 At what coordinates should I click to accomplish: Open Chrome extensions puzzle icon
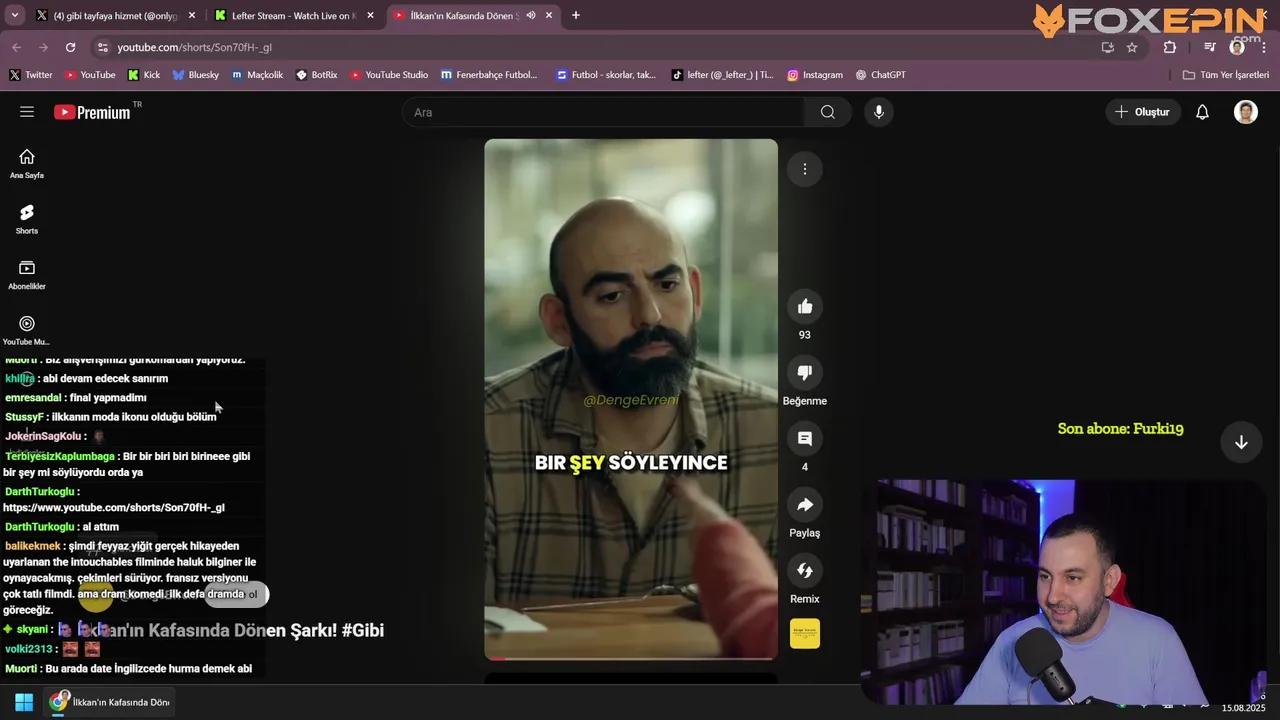tap(1170, 47)
